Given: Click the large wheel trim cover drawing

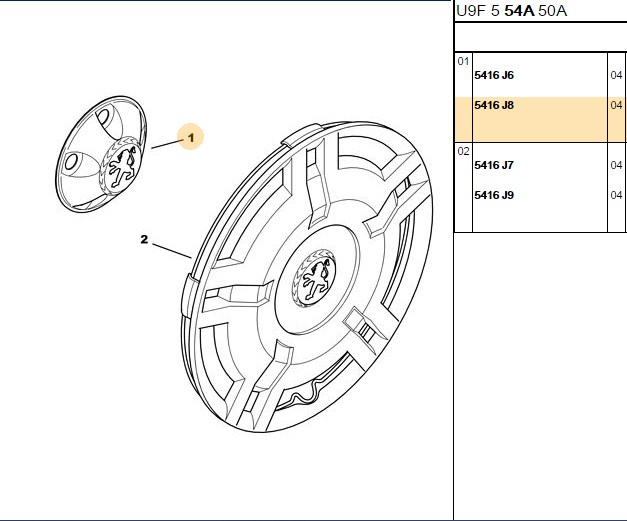Looking at the screenshot, I should (x=307, y=277).
